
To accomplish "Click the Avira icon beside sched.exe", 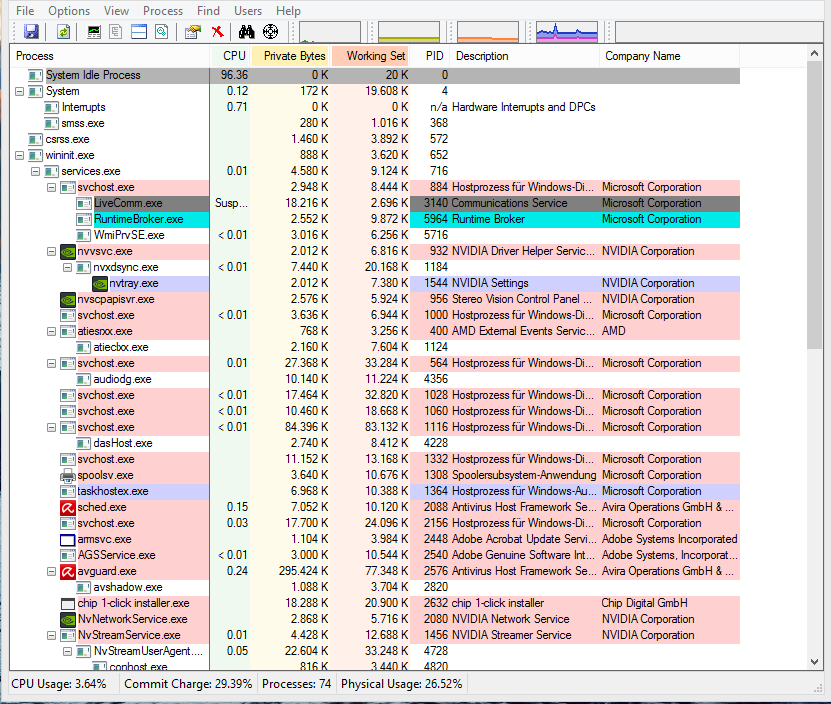I will coord(68,507).
